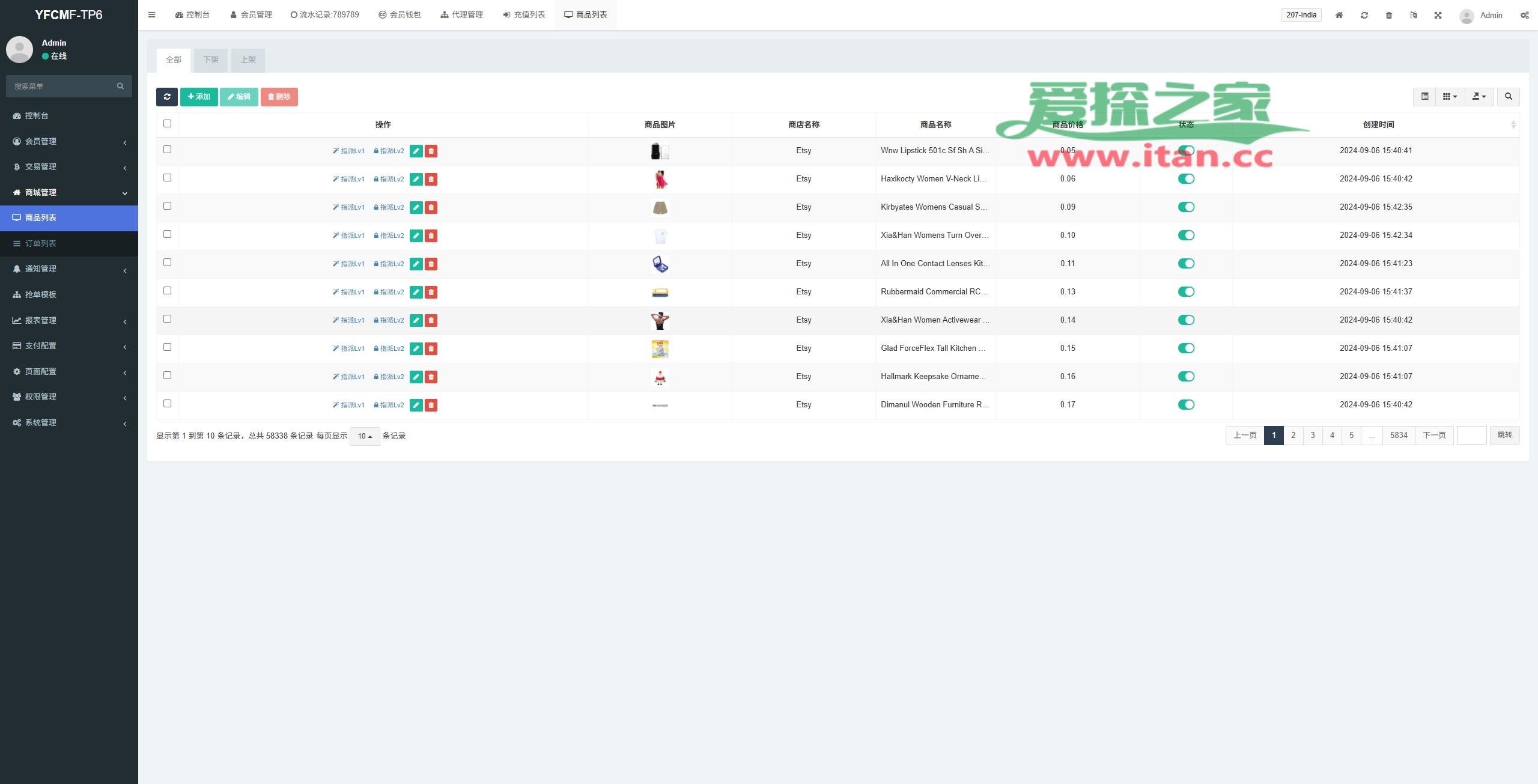
Task: Click the fullscreen expand icon in the top bar
Action: (x=1438, y=15)
